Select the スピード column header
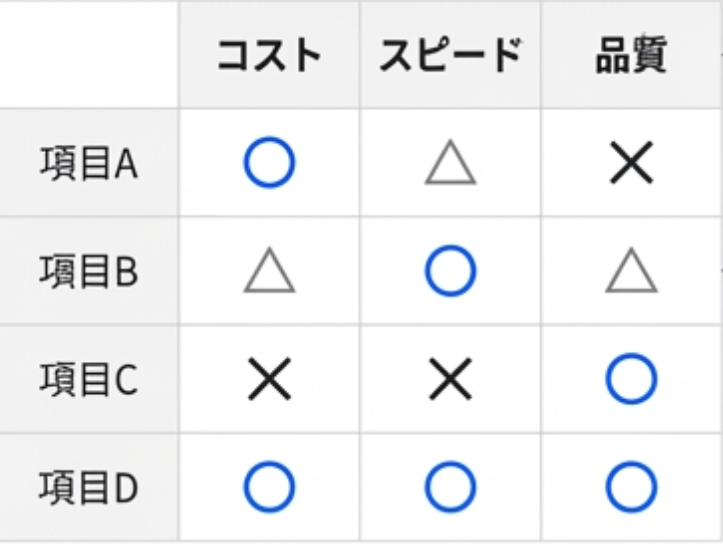 tap(450, 56)
